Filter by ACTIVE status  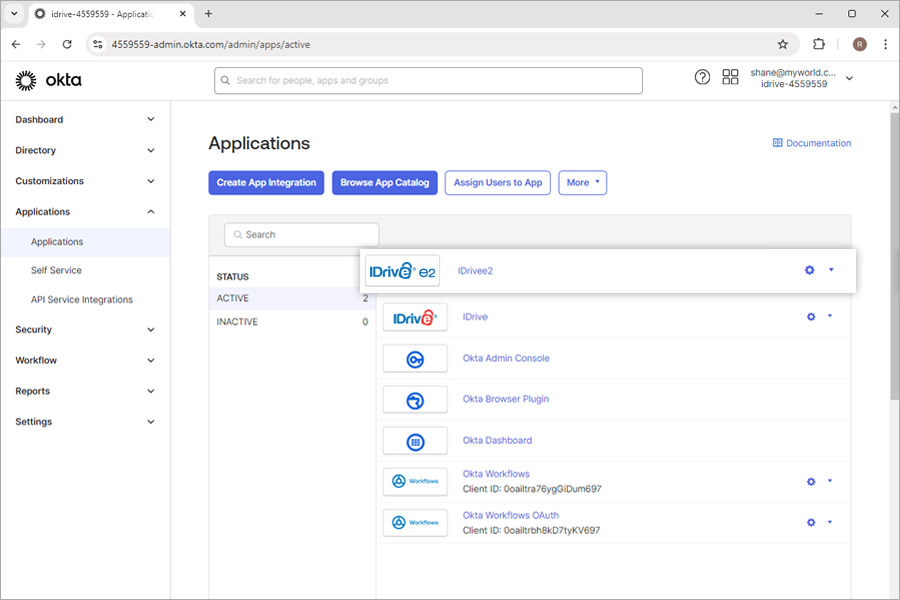292,299
